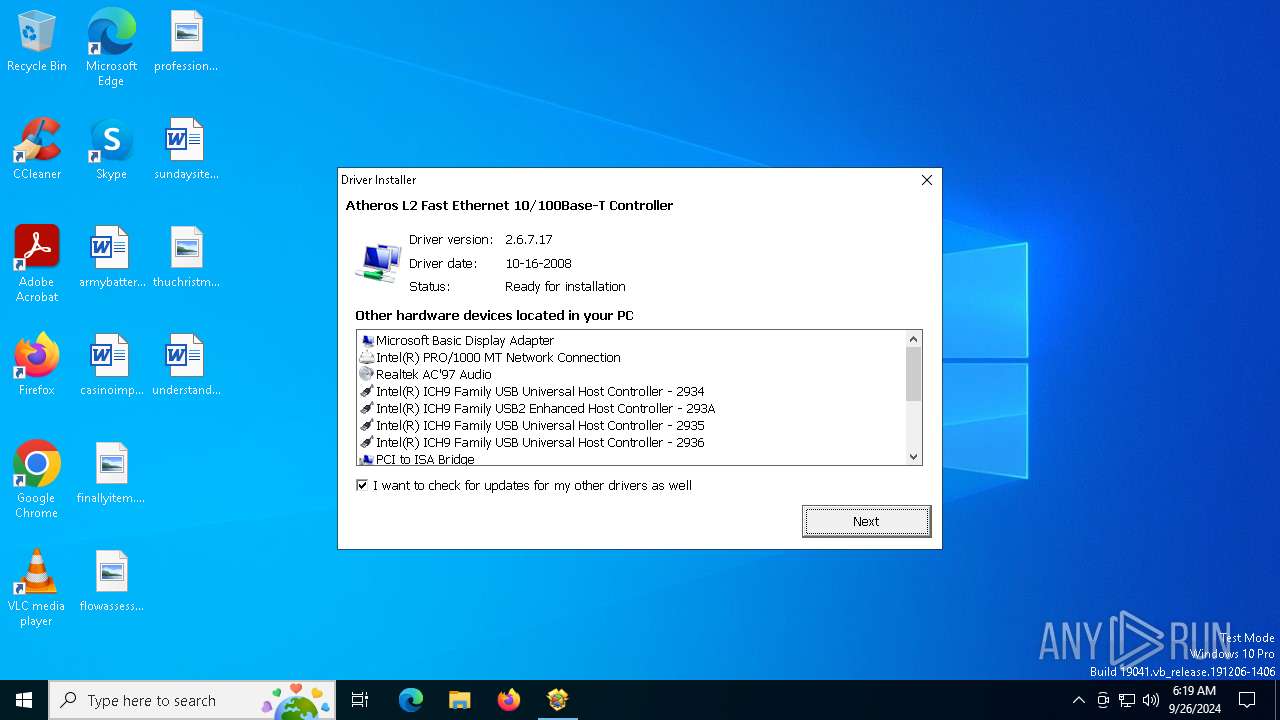
Task: Click the device list scrollbar down arrow
Action: (913, 456)
